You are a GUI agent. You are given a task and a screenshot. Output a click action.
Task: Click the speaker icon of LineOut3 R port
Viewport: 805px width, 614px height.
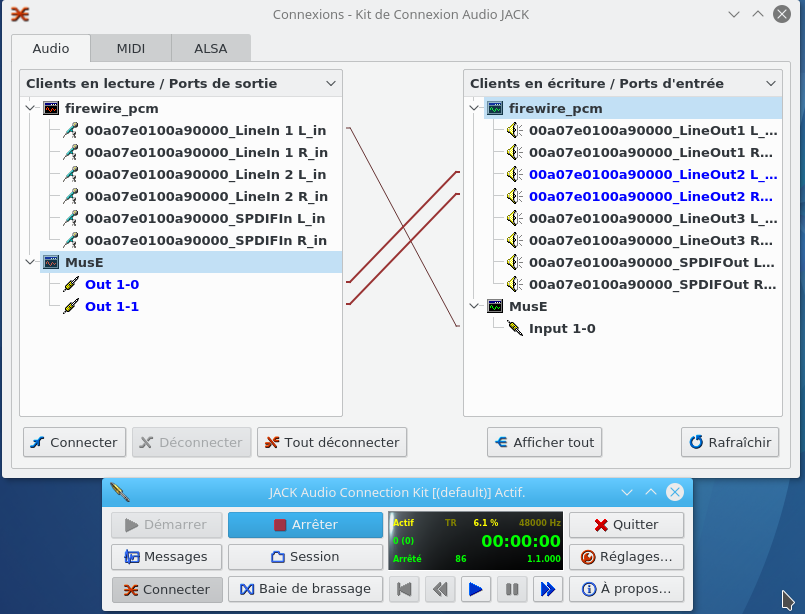tap(514, 240)
